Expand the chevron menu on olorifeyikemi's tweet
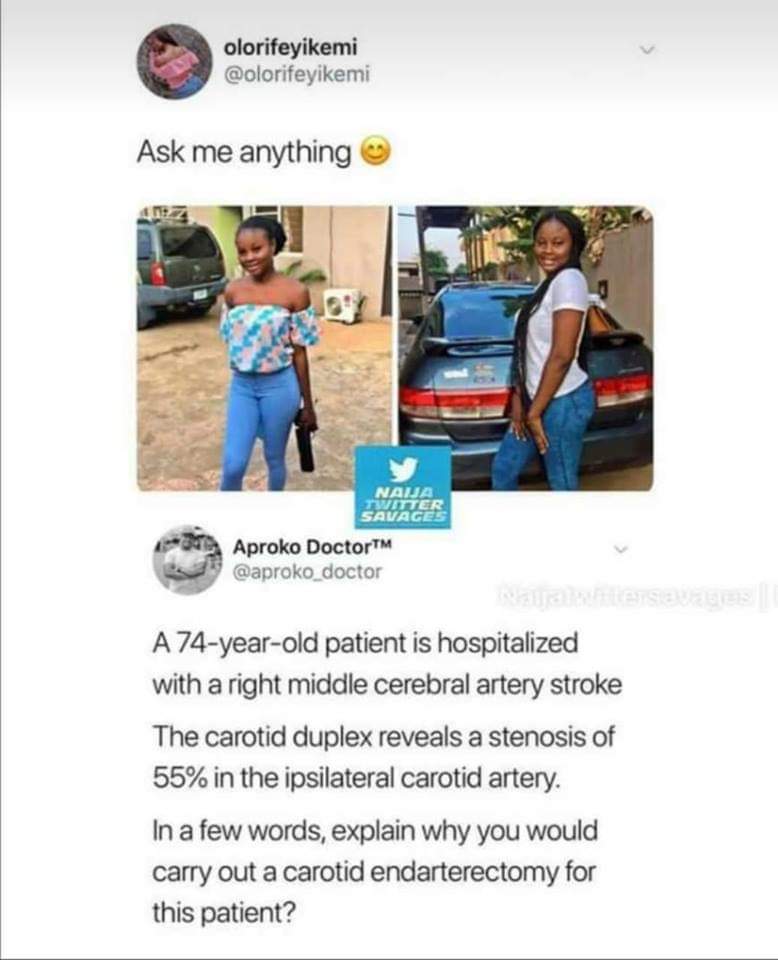This screenshot has height=960, width=778. click(x=647, y=49)
